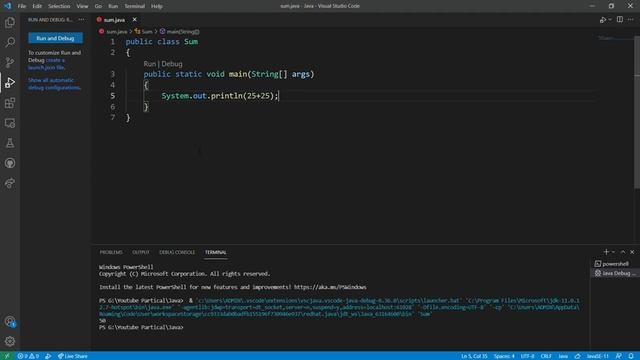Viewport: 640px width, 360px height.
Task: Select the Terminal panel tab
Action: coord(216,252)
